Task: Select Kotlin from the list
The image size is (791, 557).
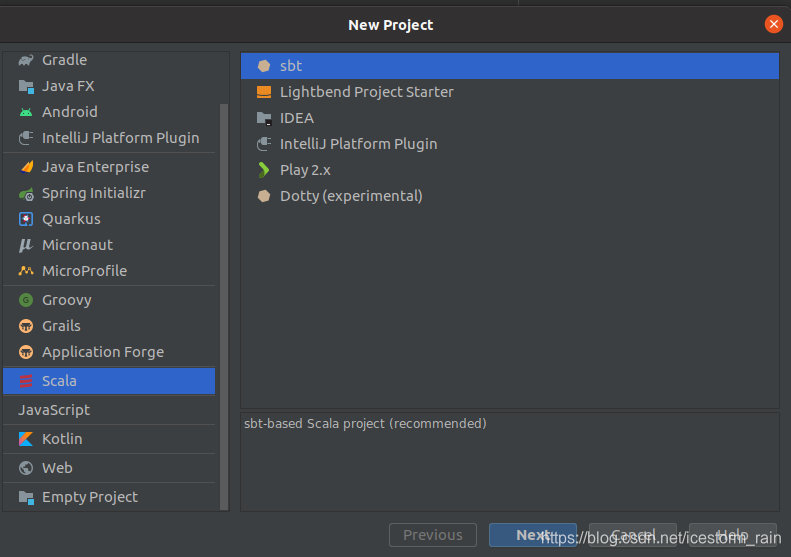Action: [x=109, y=439]
